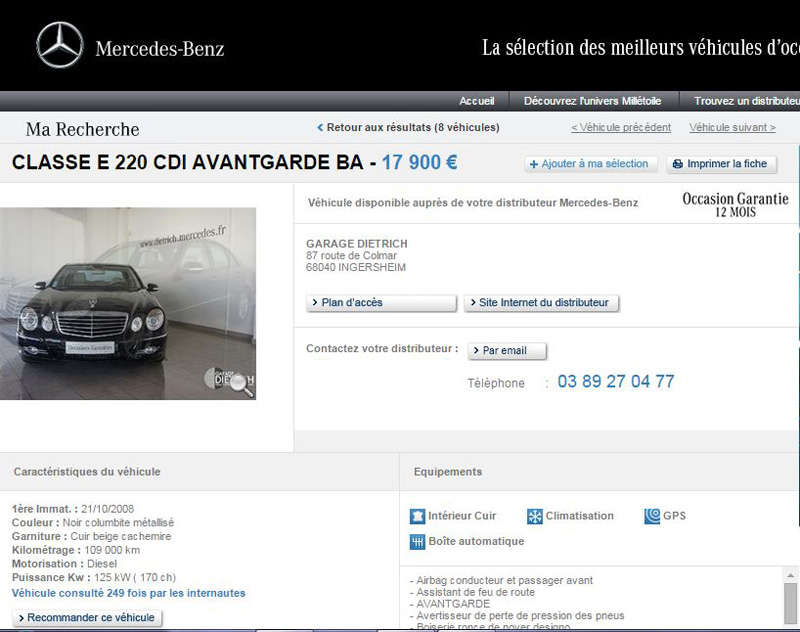Go back via Retour aux résultats link
This screenshot has width=800, height=632.
408,128
